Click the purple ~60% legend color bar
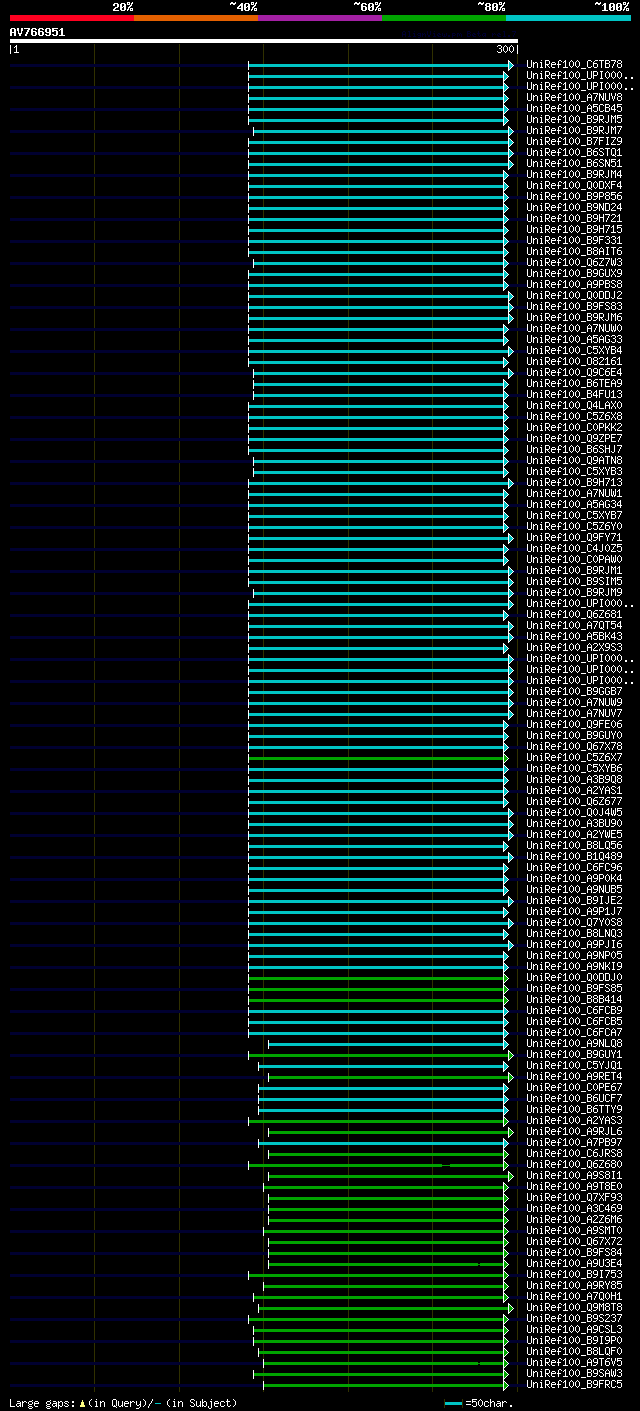Viewport: 640px width, 1411px height. click(x=320, y=18)
